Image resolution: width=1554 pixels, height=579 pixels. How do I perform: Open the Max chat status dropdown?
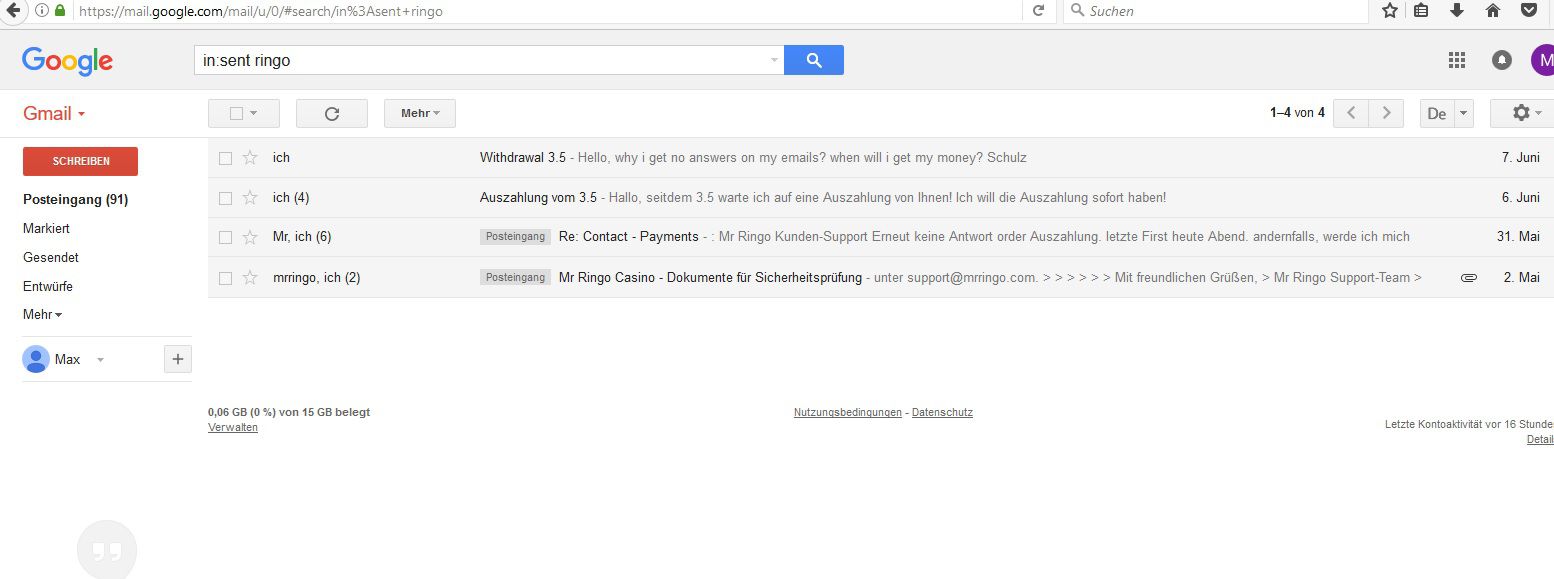click(x=100, y=360)
